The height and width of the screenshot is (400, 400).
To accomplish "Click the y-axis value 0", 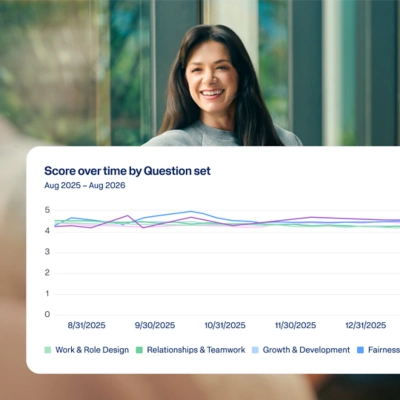I will (x=47, y=314).
